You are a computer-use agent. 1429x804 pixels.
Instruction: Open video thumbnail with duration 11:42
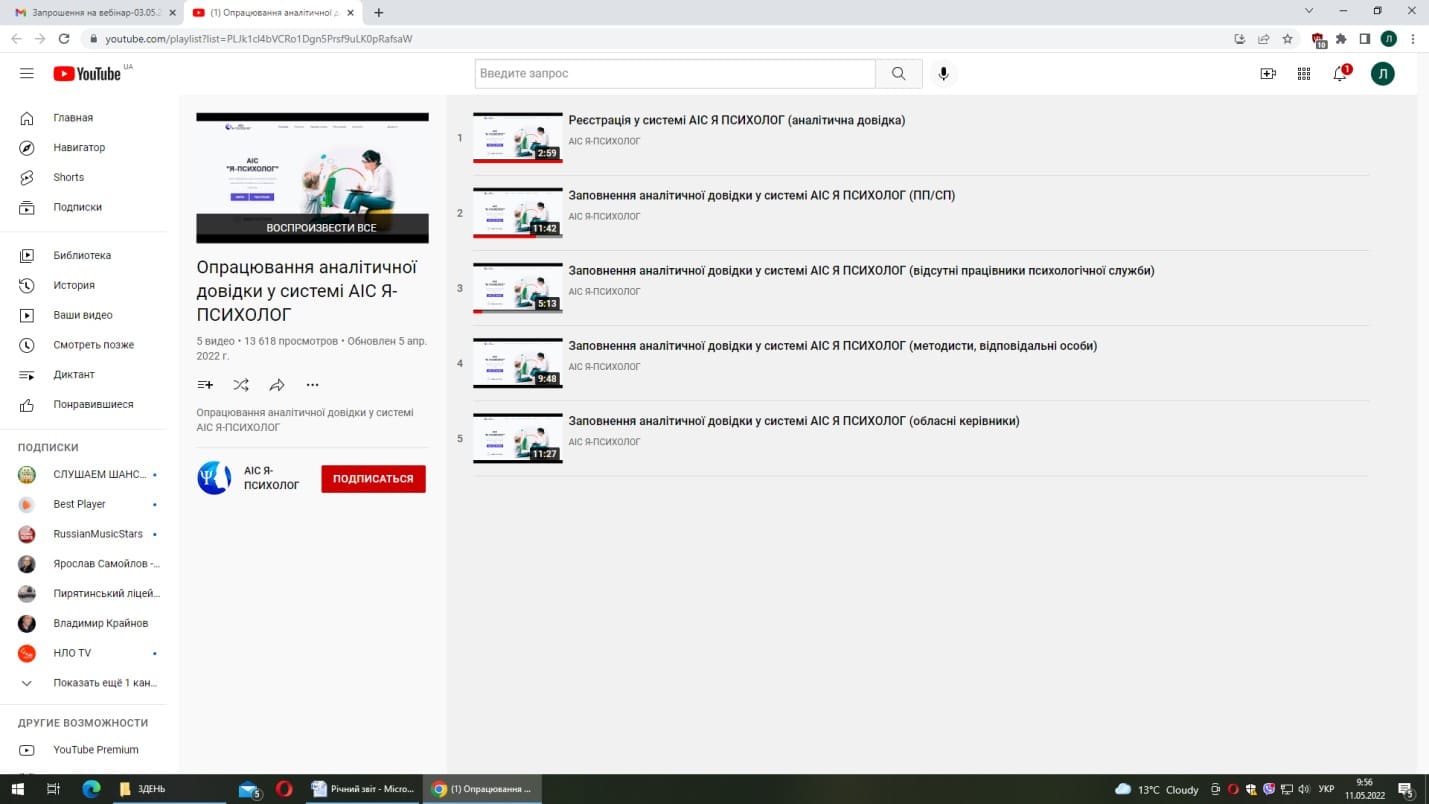(x=518, y=213)
